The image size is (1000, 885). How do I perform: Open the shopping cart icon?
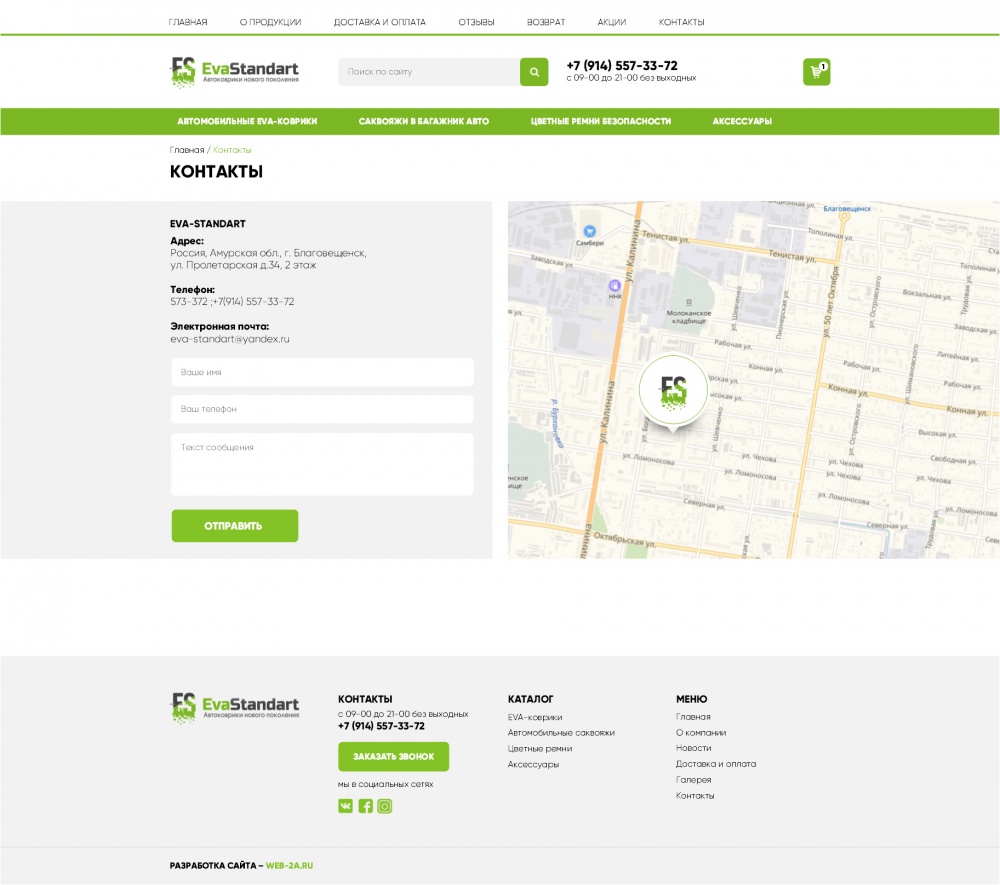816,72
